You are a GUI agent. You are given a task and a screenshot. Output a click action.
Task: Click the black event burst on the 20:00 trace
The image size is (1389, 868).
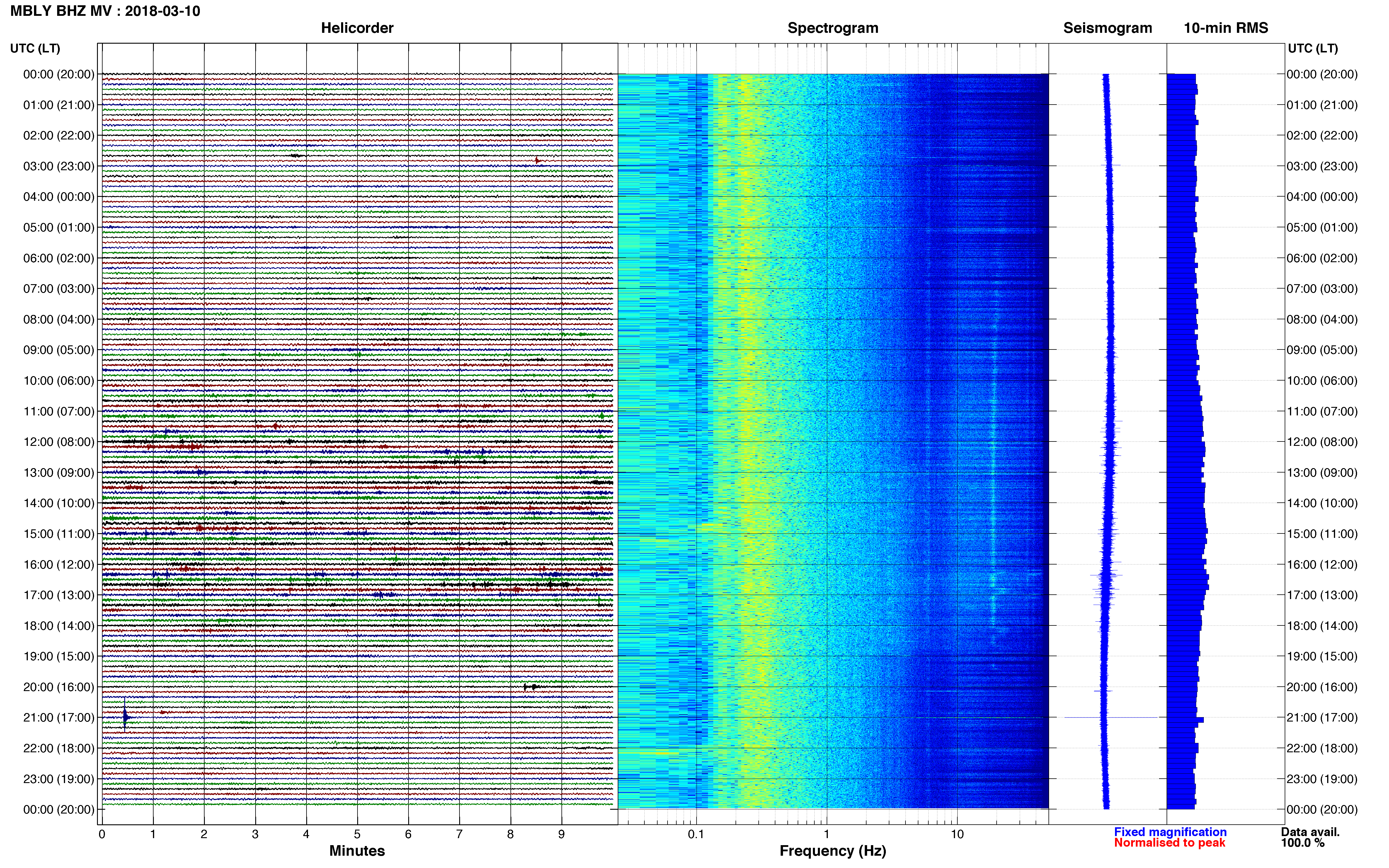(x=532, y=687)
